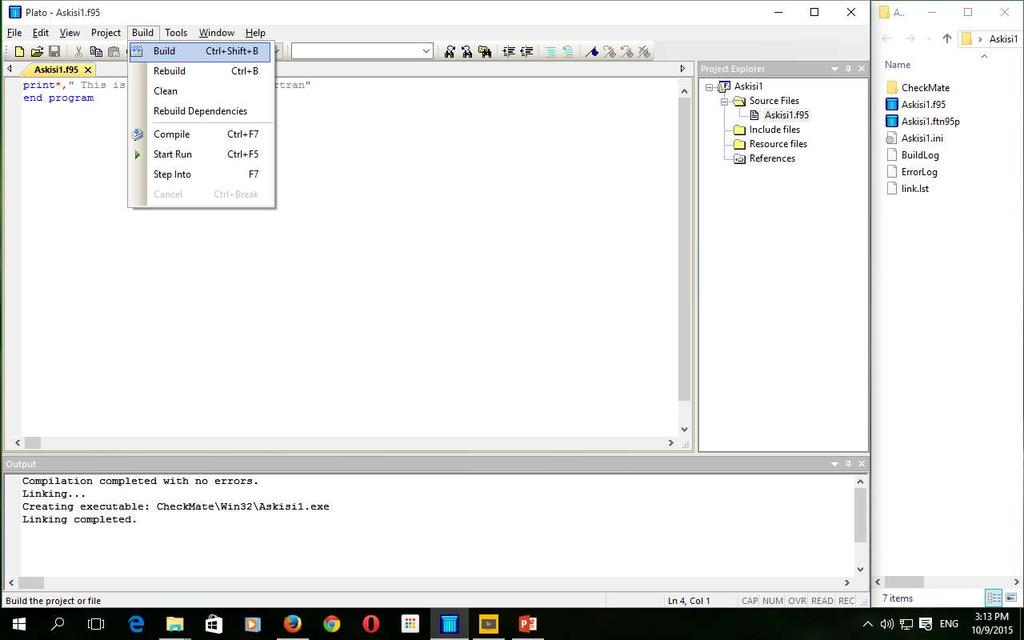Open the toolbar combo box dropdown
1024x640 pixels.
pos(426,51)
